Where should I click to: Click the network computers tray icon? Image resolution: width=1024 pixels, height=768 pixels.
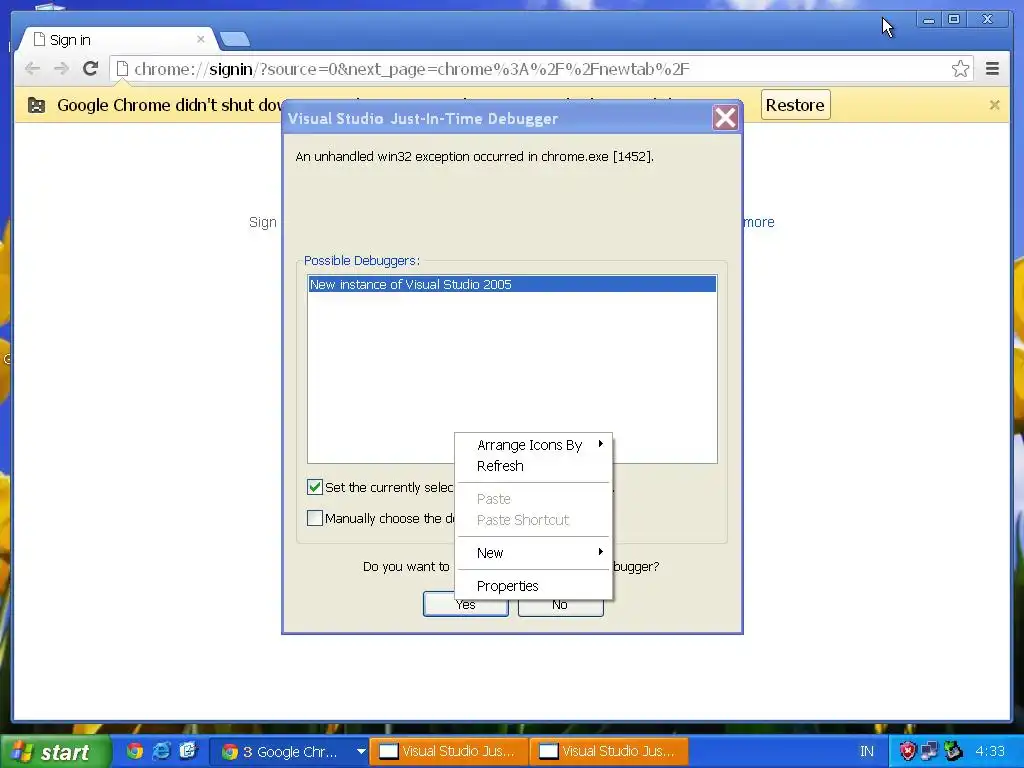pos(929,751)
